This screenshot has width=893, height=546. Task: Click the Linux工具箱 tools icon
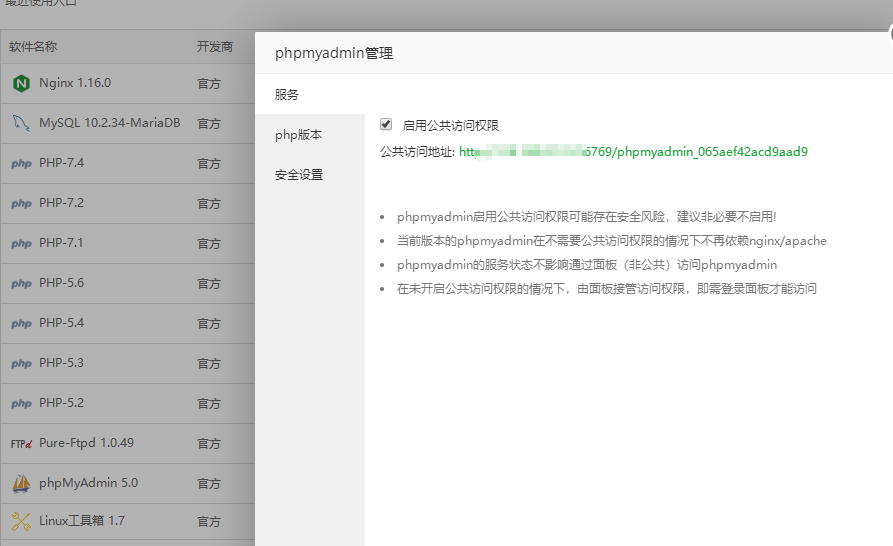[21, 521]
